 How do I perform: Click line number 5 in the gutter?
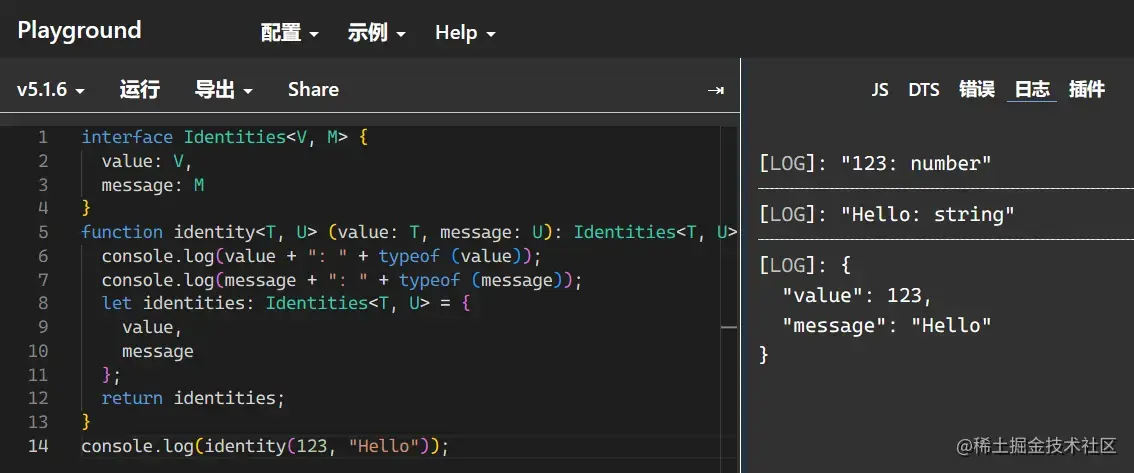click(43, 232)
